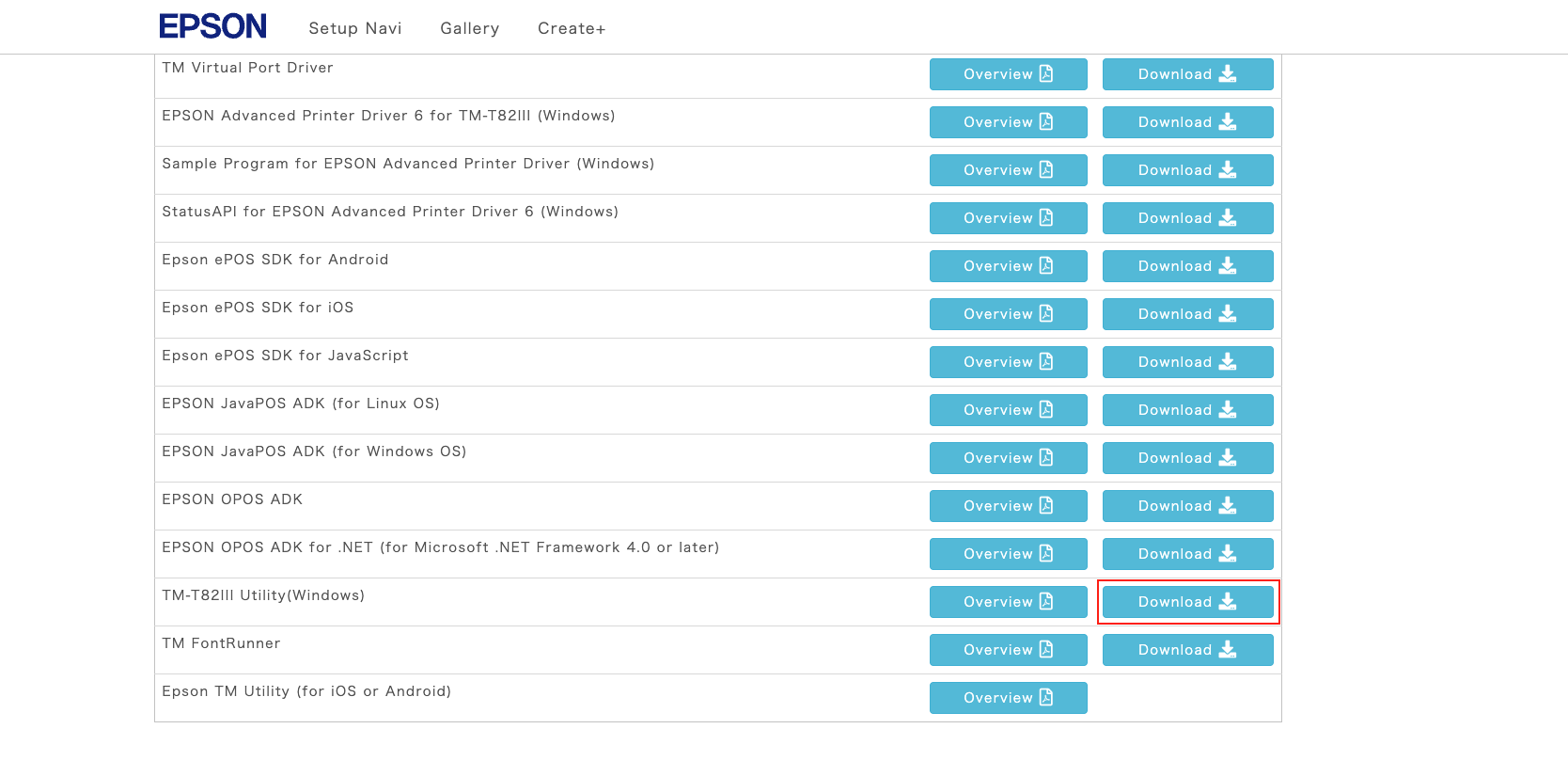The width and height of the screenshot is (1568, 776).
Task: Download Epson ePOS SDK for Android
Action: [x=1188, y=266]
